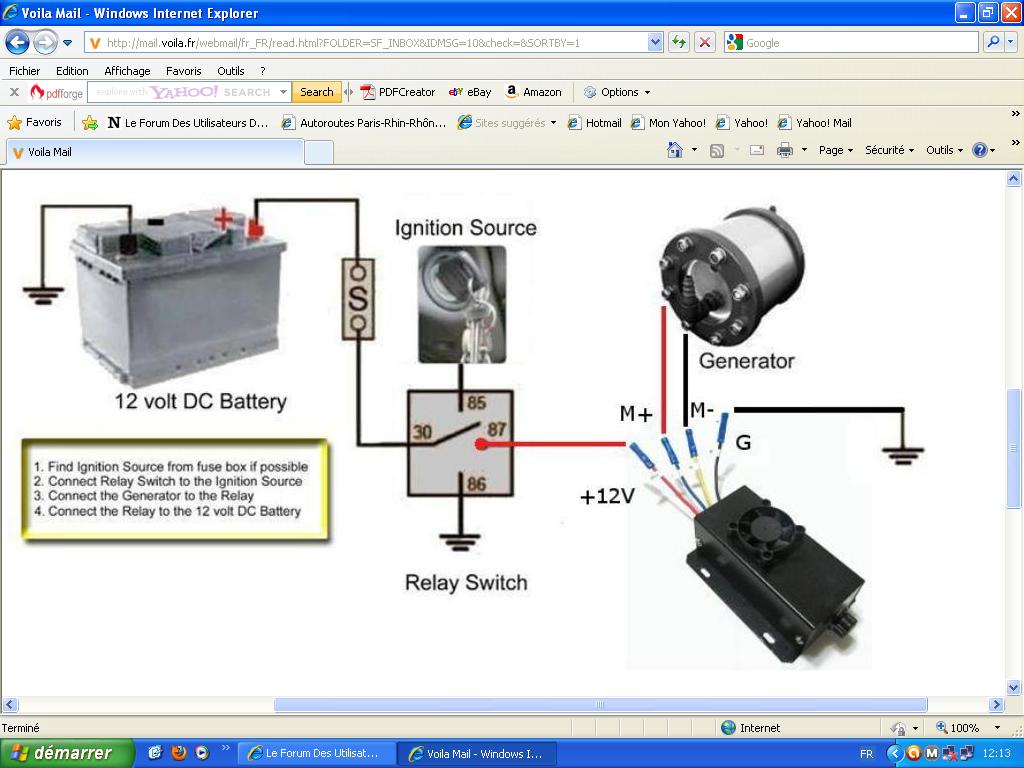Screen dimensions: 1024x768
Task: Click the RSS feeds icon
Action: (x=717, y=150)
